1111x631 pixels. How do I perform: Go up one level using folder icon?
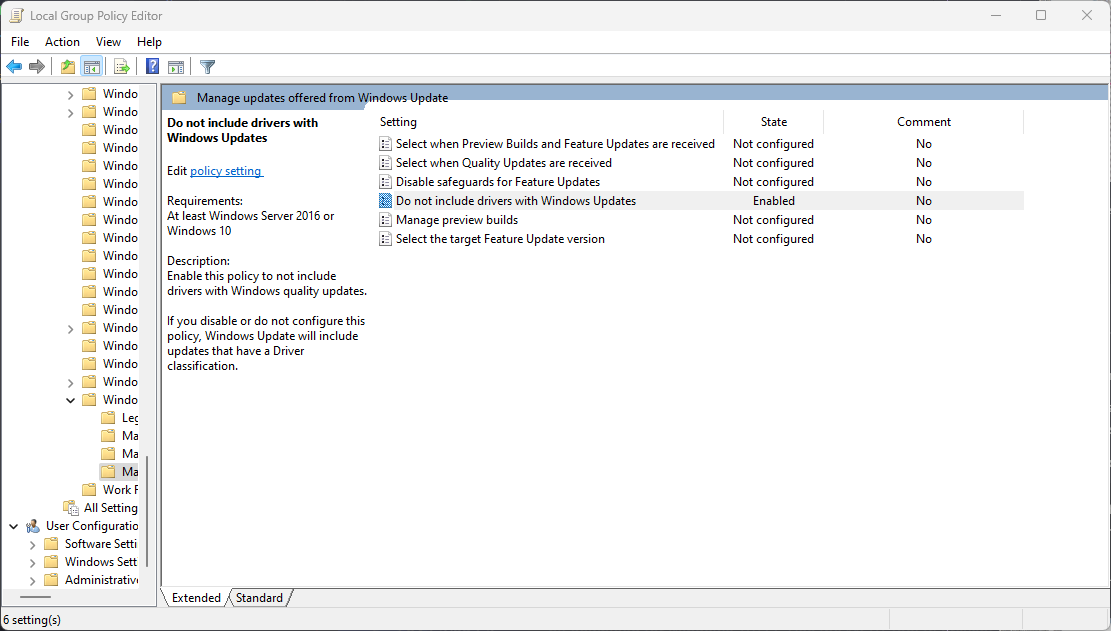(67, 67)
